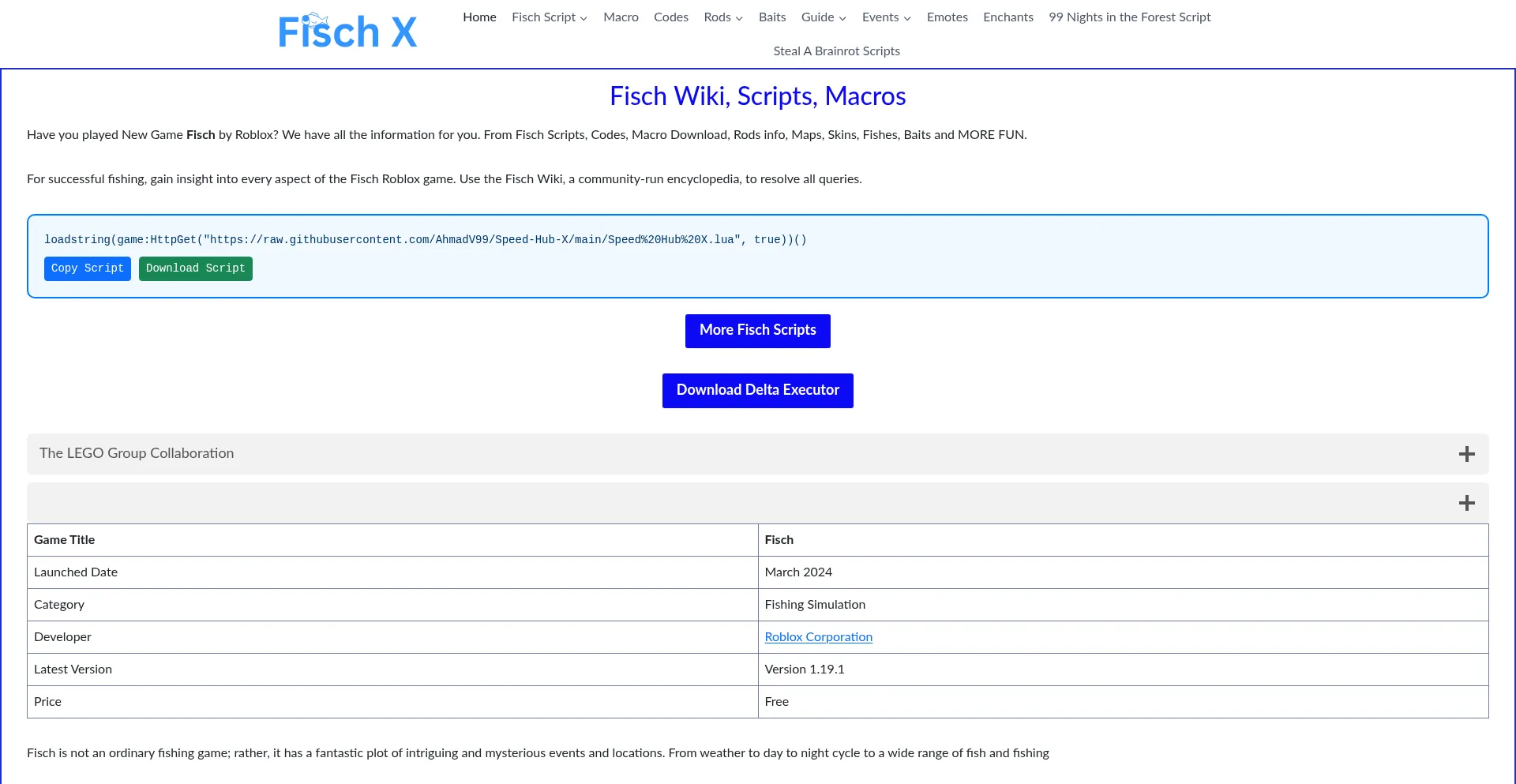This screenshot has width=1516, height=784.
Task: Click the green Download Script button
Action: 195,268
